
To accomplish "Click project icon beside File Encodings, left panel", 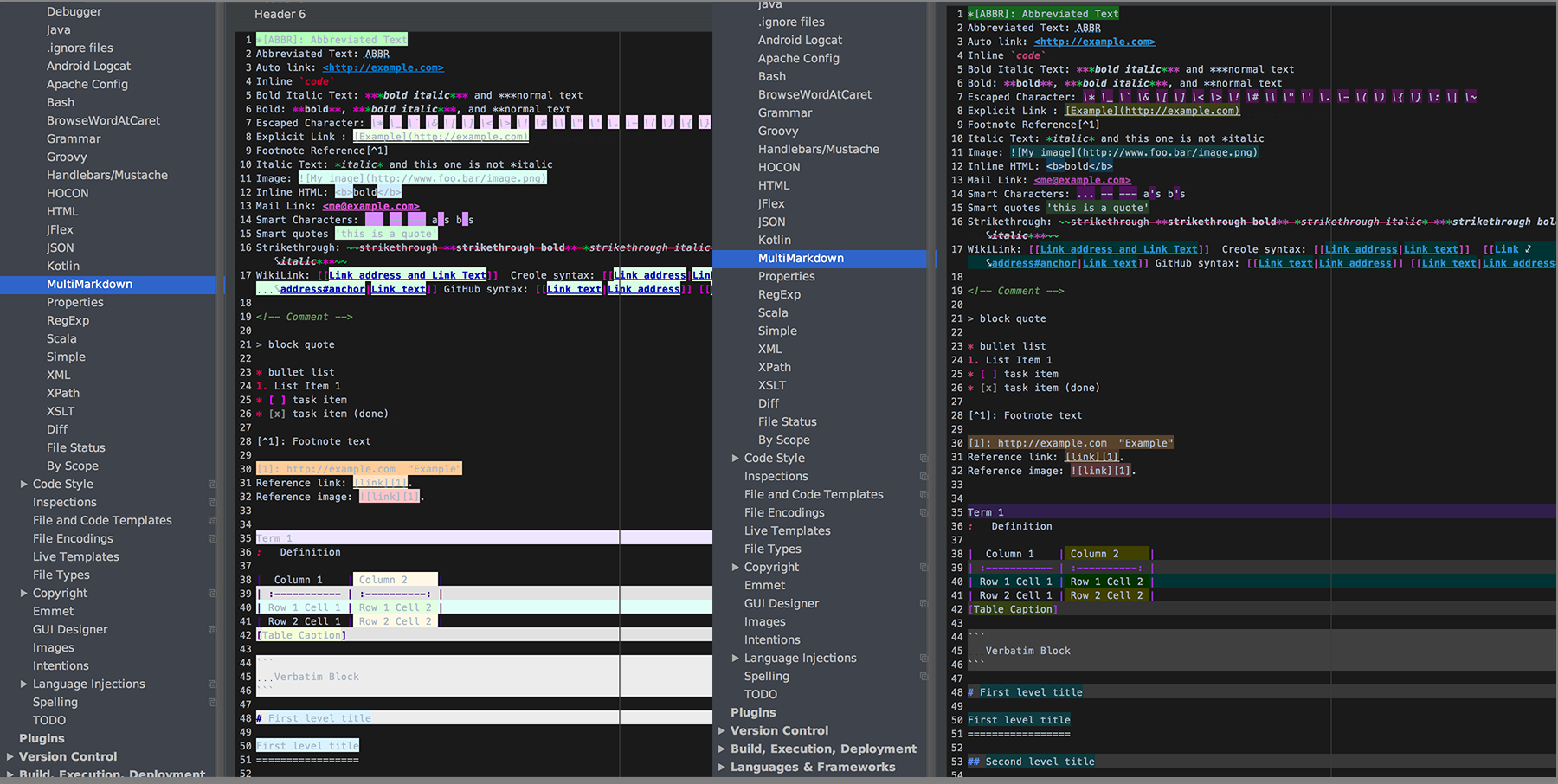I will pos(211,539).
